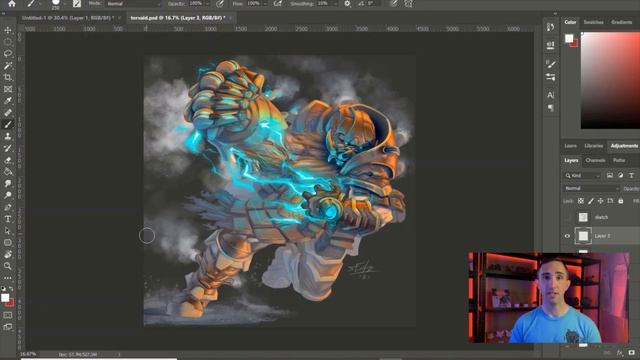Switch to the Gradients tab

point(622,22)
